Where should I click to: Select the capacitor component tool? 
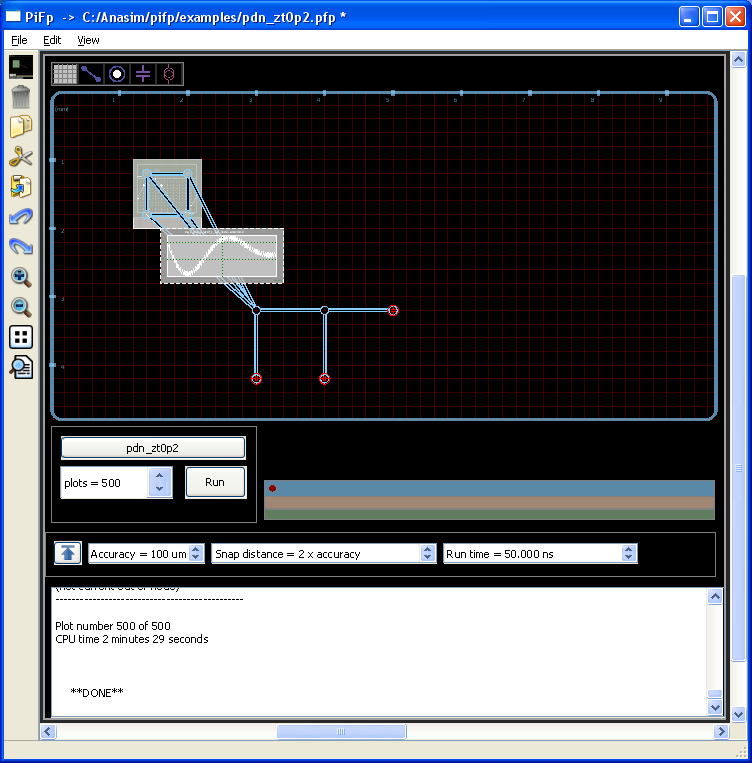143,74
